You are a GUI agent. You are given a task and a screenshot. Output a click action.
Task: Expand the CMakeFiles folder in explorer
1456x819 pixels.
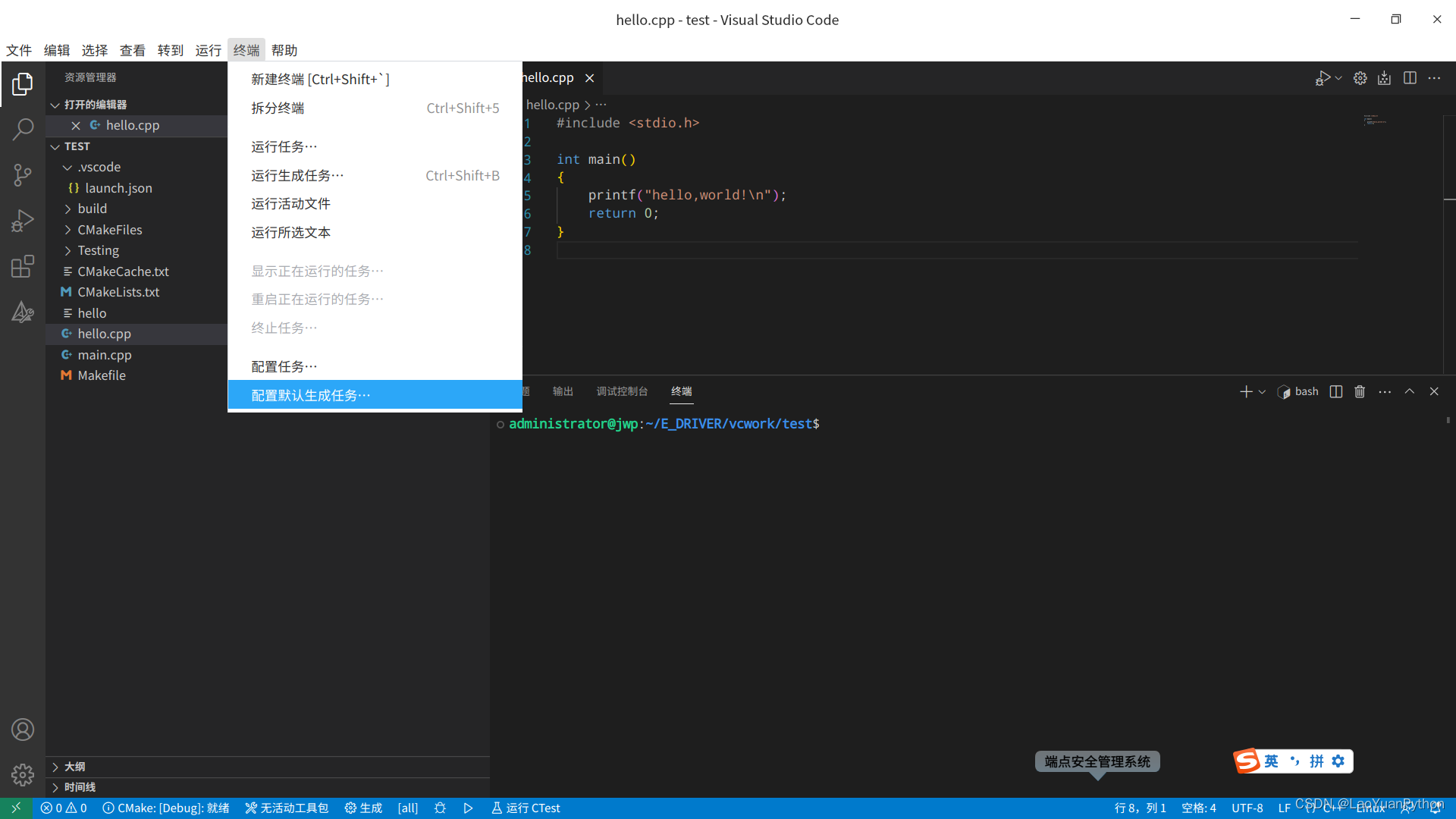110,229
